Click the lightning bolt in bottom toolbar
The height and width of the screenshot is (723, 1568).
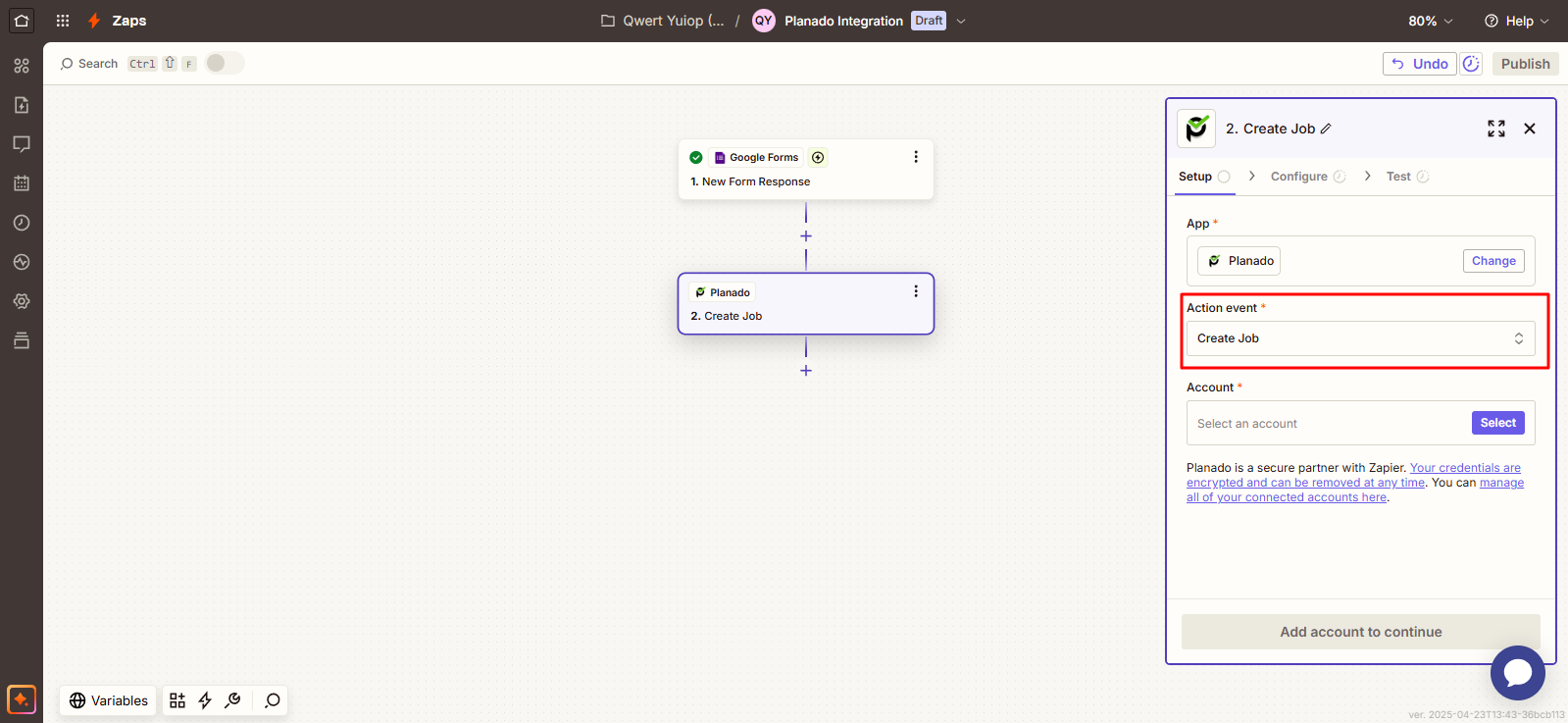click(x=205, y=700)
